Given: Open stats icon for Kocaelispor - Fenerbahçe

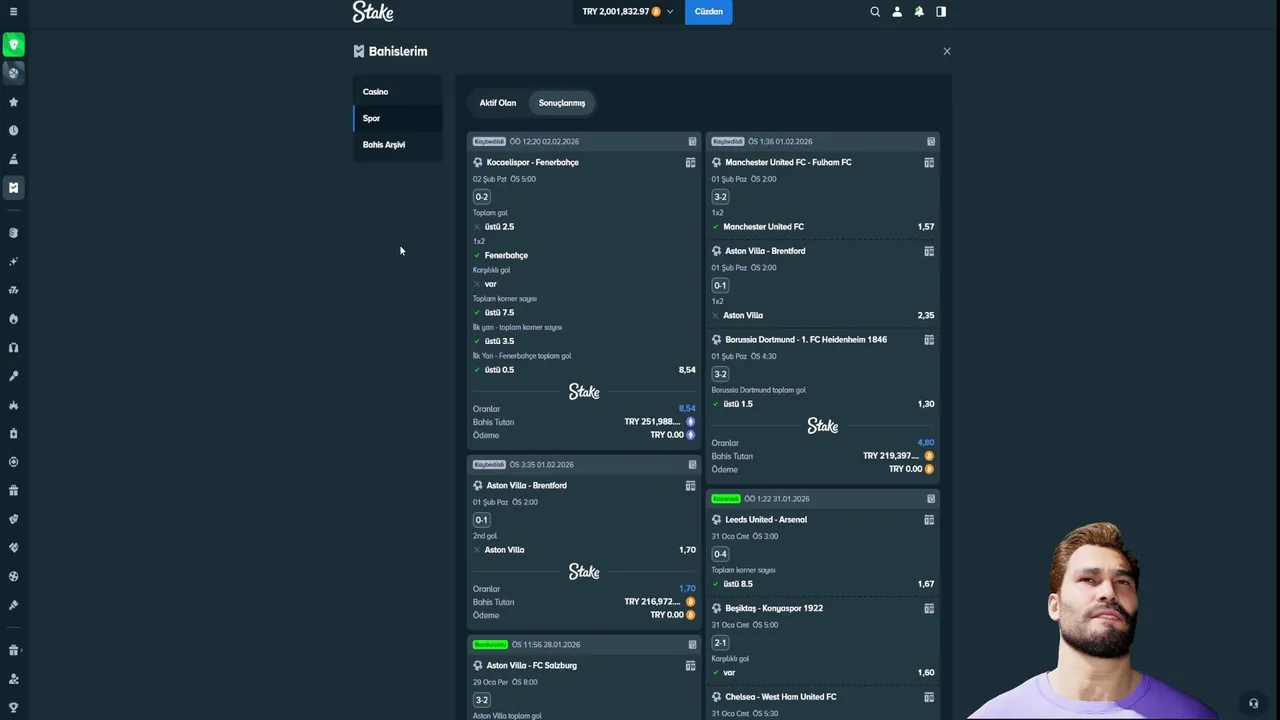Looking at the screenshot, I should (x=690, y=162).
